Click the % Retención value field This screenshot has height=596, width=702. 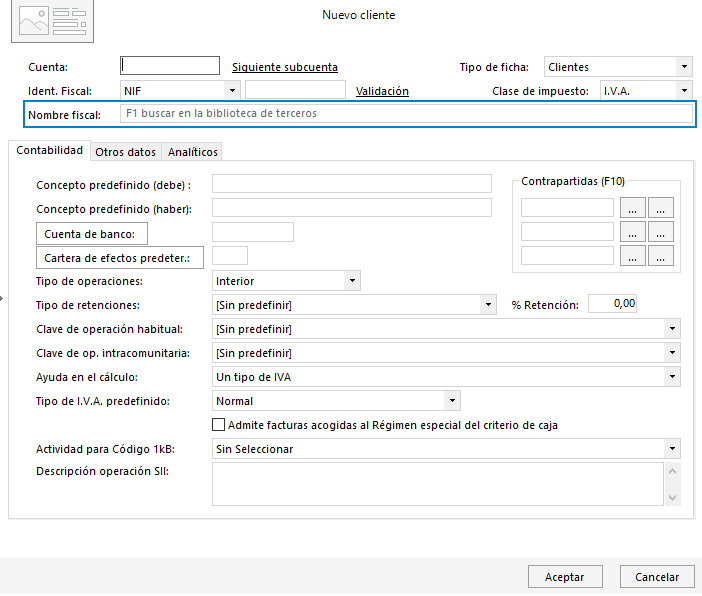(612, 304)
